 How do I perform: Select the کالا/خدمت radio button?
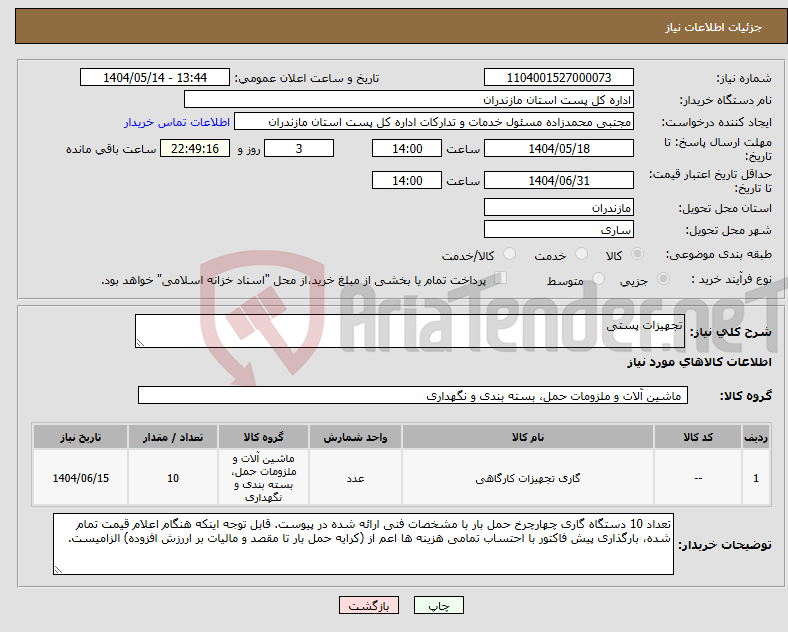[509, 254]
